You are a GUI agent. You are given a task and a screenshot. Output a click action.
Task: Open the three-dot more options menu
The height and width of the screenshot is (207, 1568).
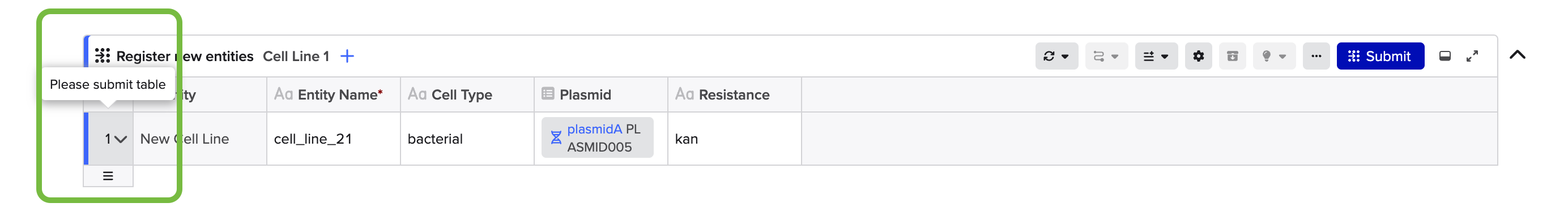pos(1315,56)
